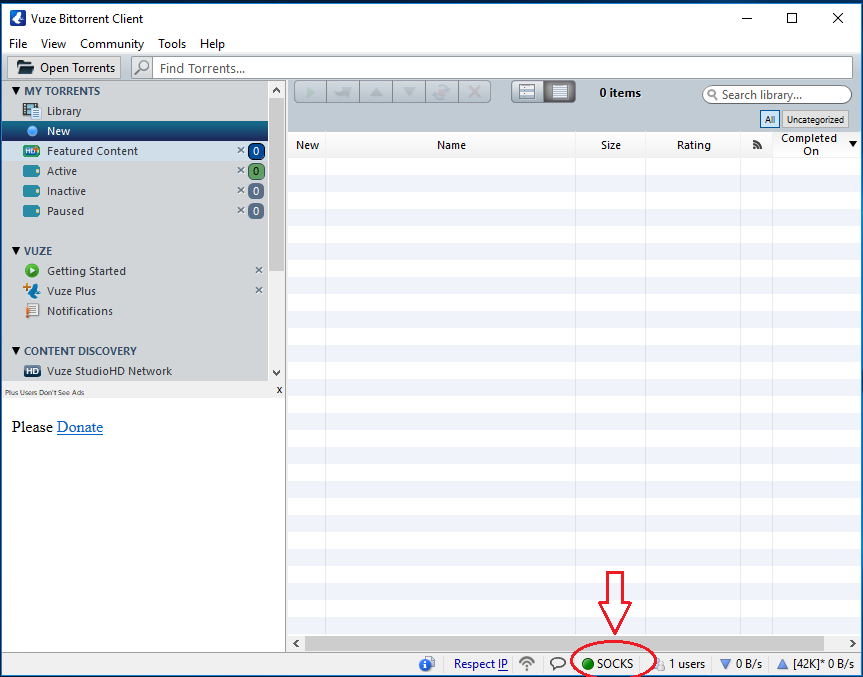This screenshot has height=677, width=863.
Task: Click the Respect IP link
Action: 480,664
